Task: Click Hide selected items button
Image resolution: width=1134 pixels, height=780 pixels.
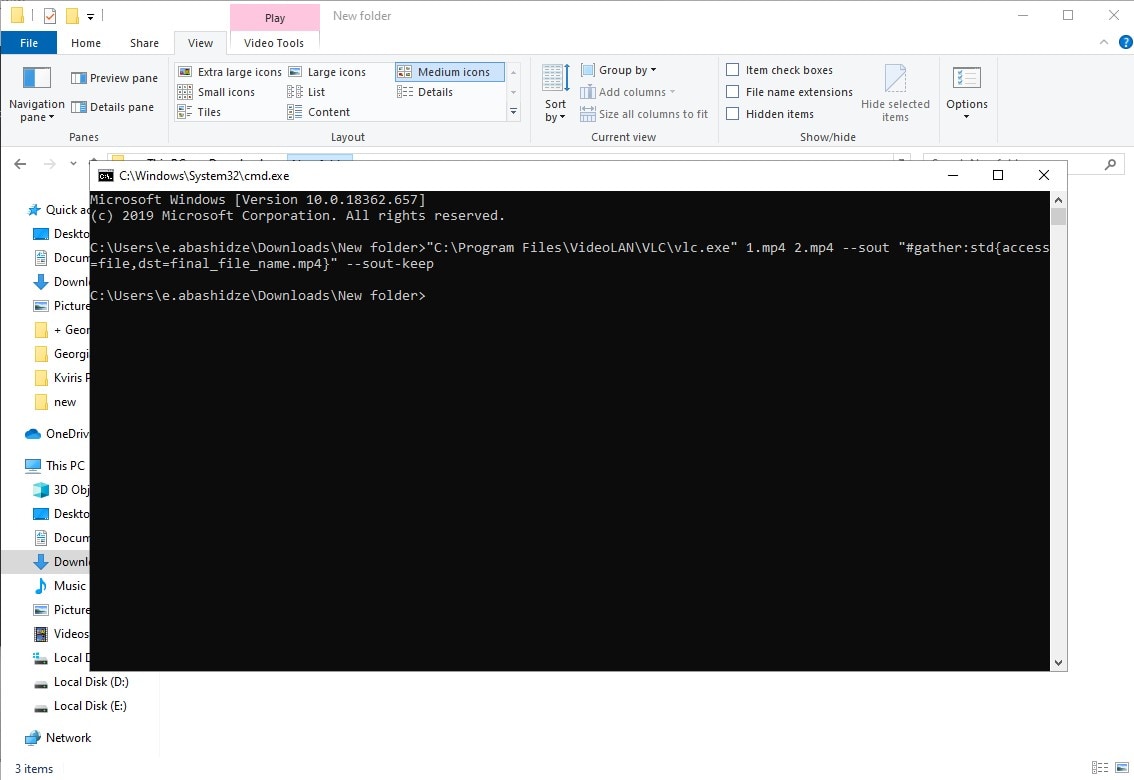Action: pyautogui.click(x=895, y=93)
